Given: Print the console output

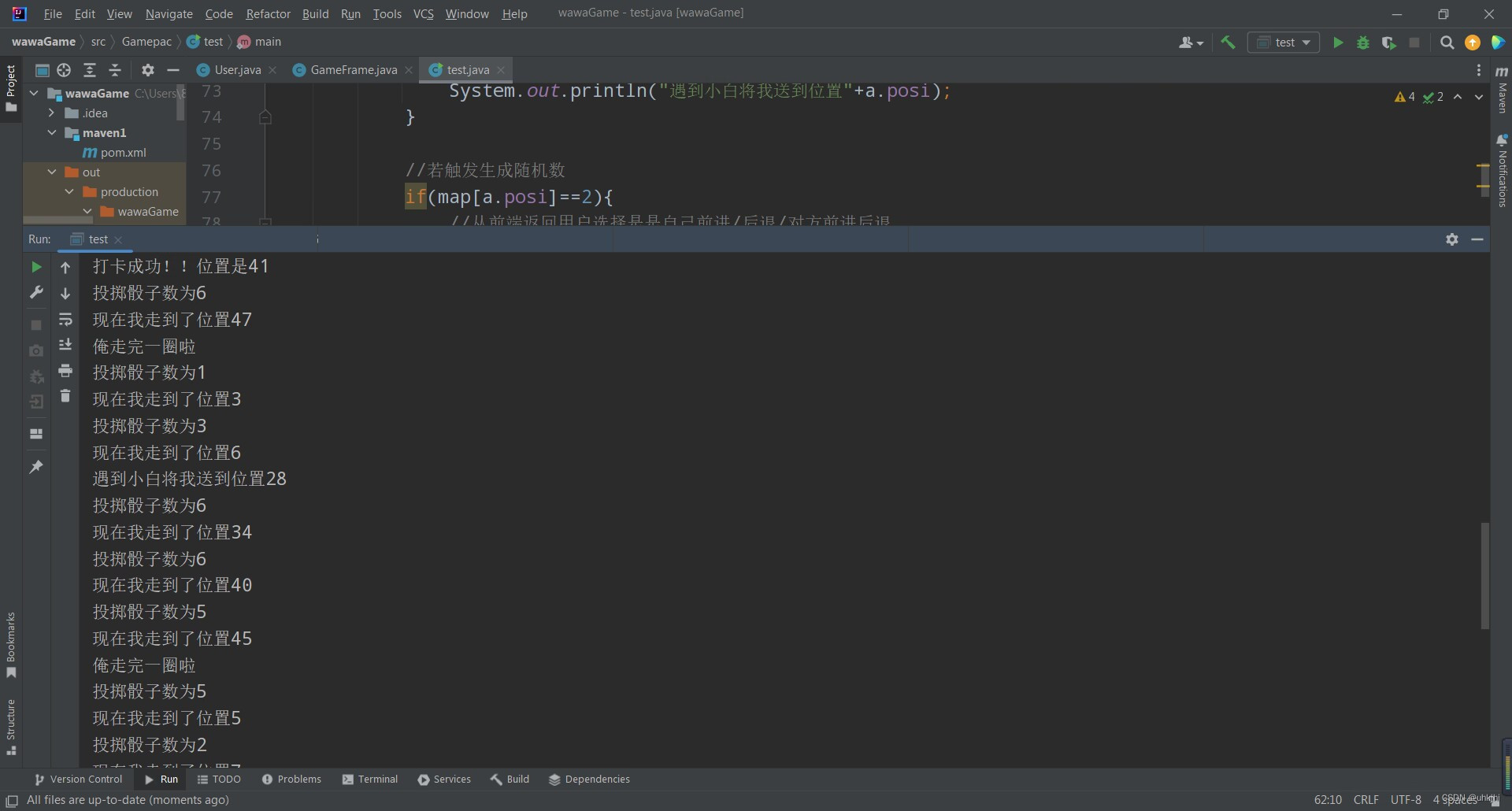Looking at the screenshot, I should (x=65, y=370).
